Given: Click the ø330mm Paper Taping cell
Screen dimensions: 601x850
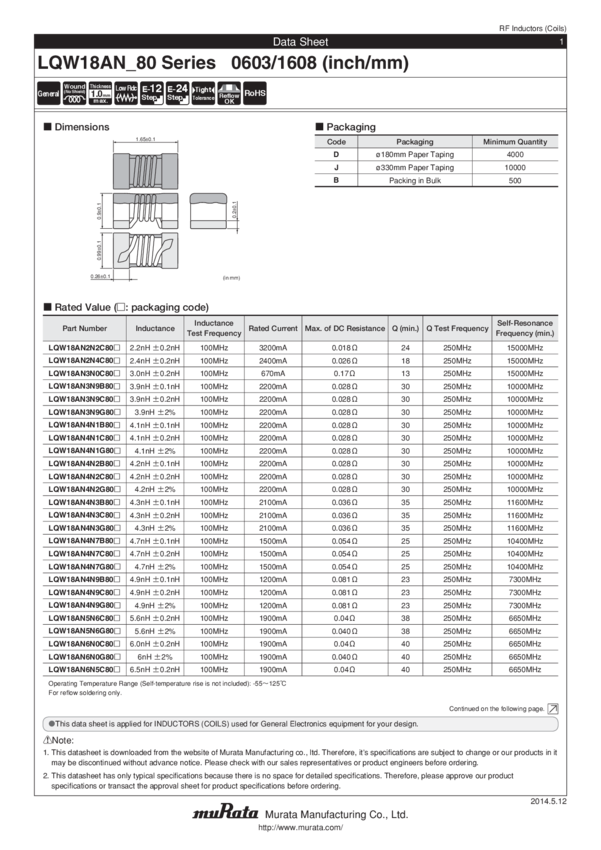Looking at the screenshot, I should tap(415, 168).
